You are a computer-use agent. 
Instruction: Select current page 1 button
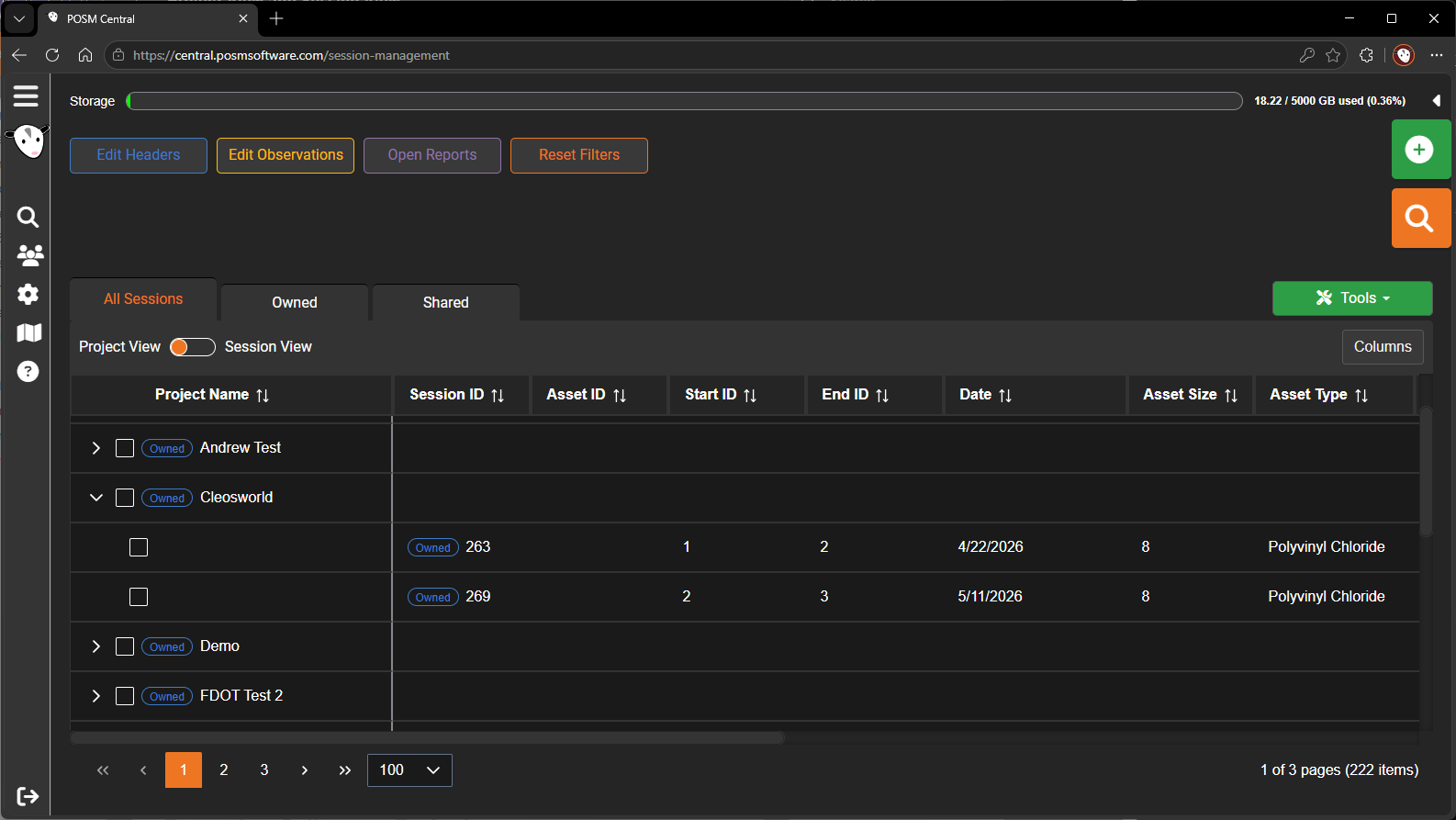pos(184,770)
